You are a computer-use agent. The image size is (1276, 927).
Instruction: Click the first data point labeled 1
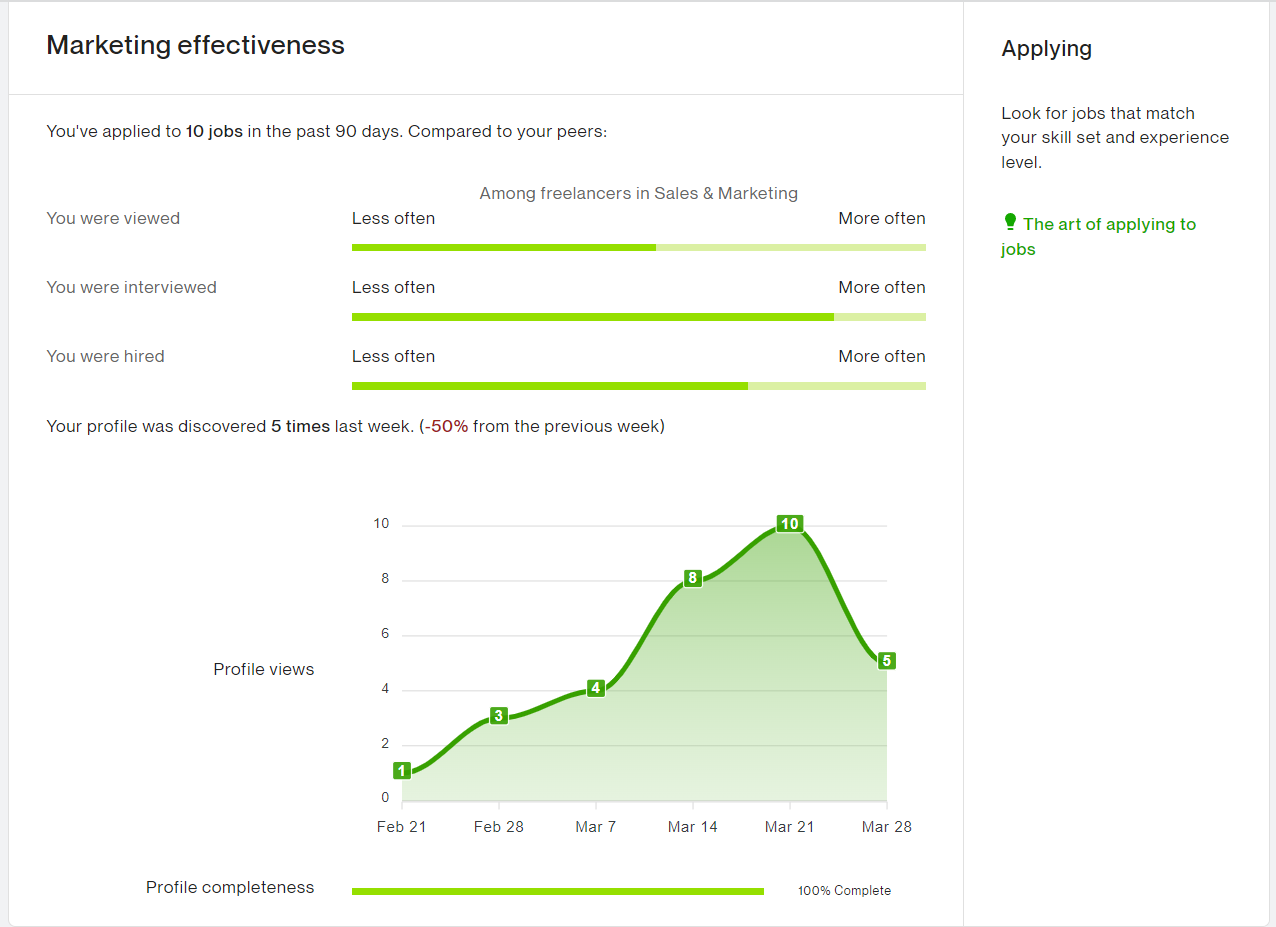coord(402,770)
